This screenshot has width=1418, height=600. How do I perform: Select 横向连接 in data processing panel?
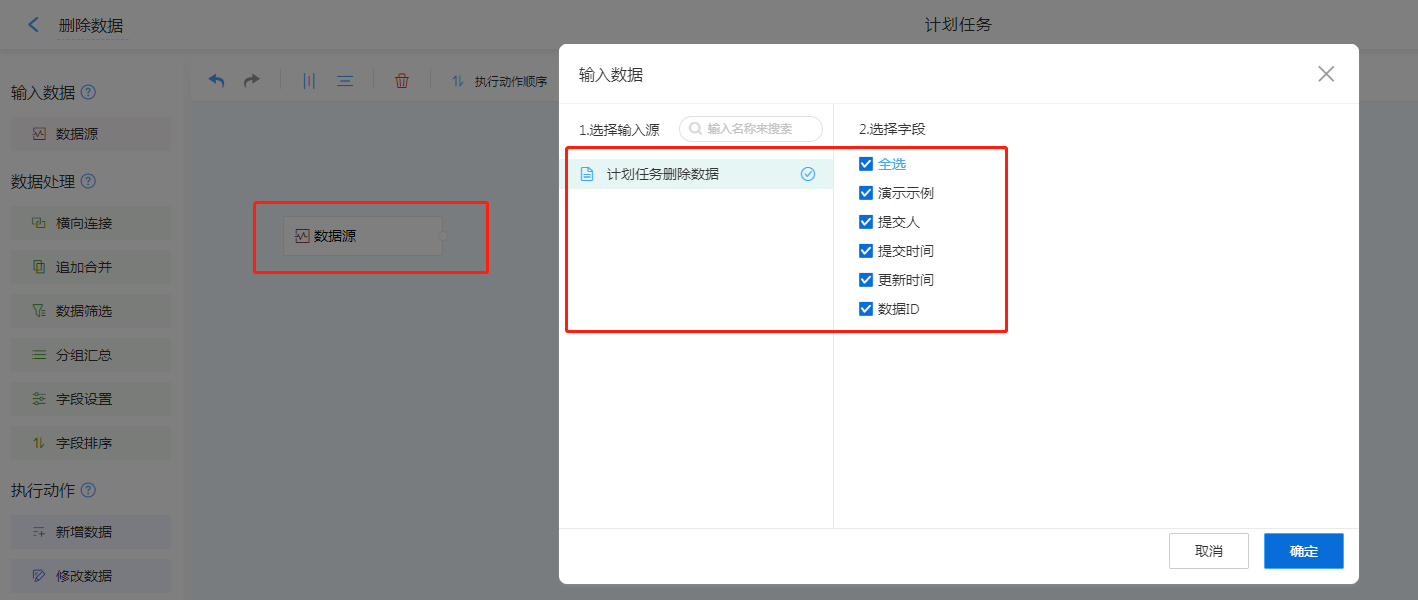(90, 223)
